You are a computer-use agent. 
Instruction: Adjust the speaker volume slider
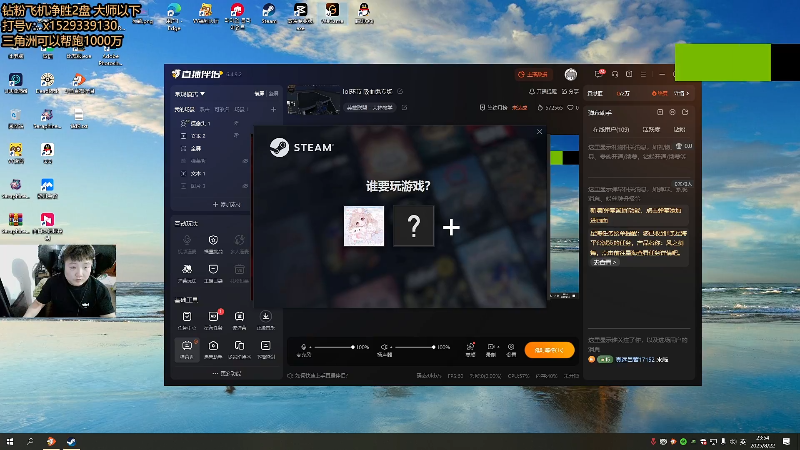coord(414,347)
